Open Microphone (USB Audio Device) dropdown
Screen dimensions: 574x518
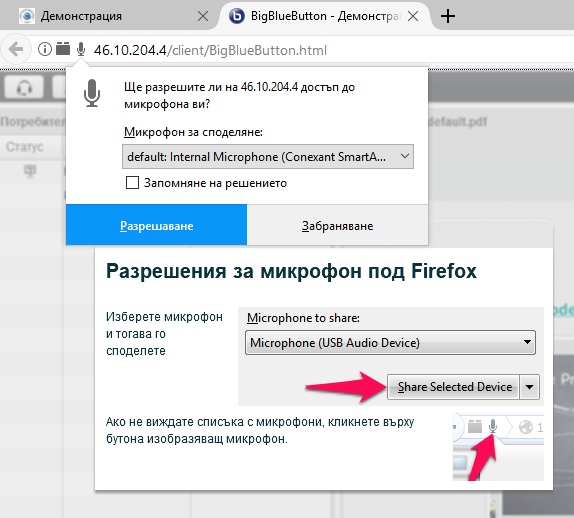[x=390, y=343]
